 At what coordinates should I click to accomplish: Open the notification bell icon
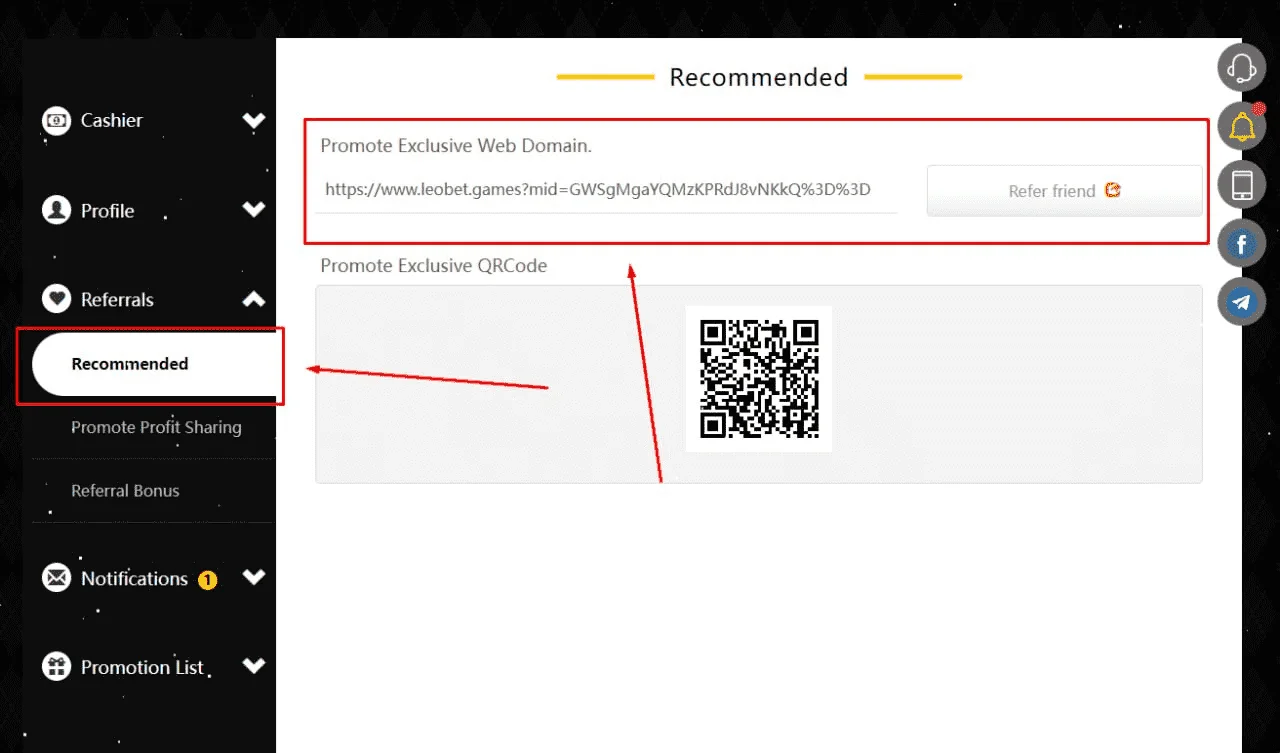1241,126
